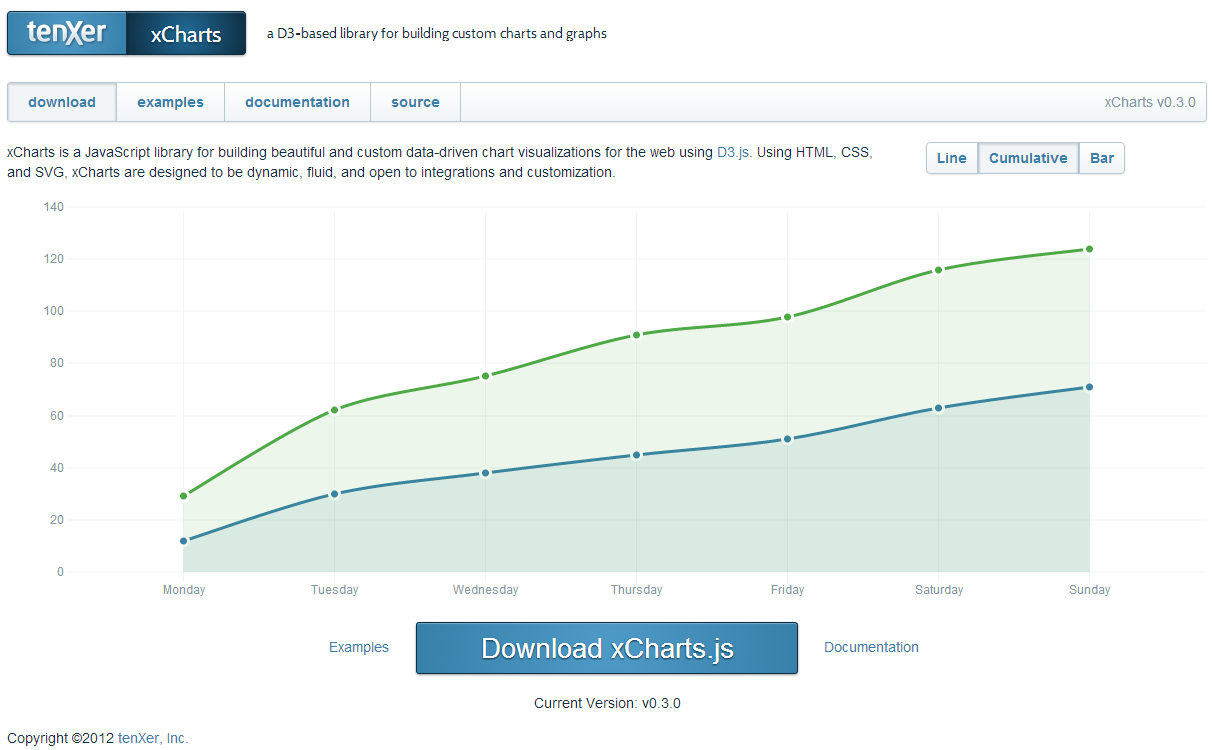Click the 120 y-axis value
The width and height of the screenshot is (1212, 750).
click(x=54, y=259)
